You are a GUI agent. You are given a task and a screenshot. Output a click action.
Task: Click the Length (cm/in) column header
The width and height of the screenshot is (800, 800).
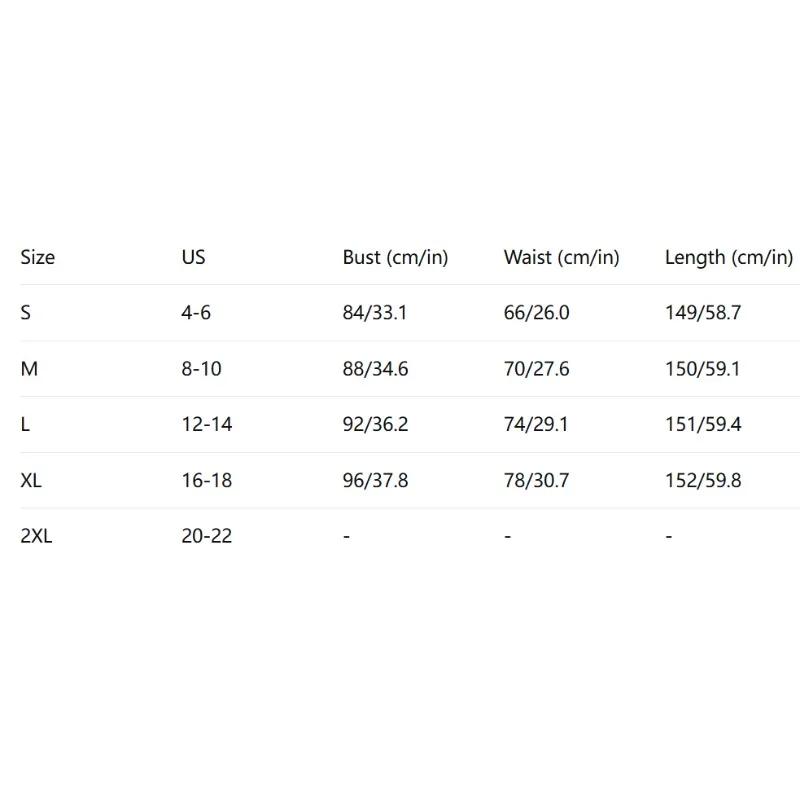tap(728, 258)
